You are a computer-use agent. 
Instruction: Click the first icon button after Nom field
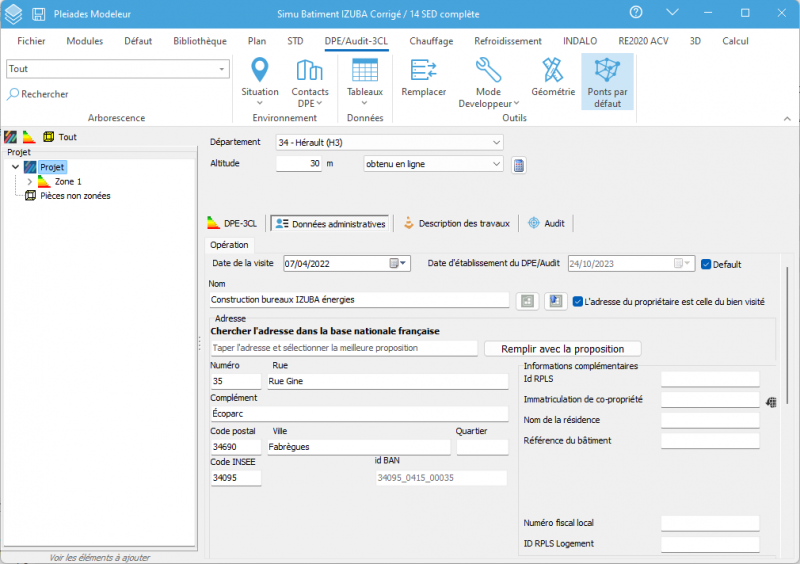[x=527, y=301]
